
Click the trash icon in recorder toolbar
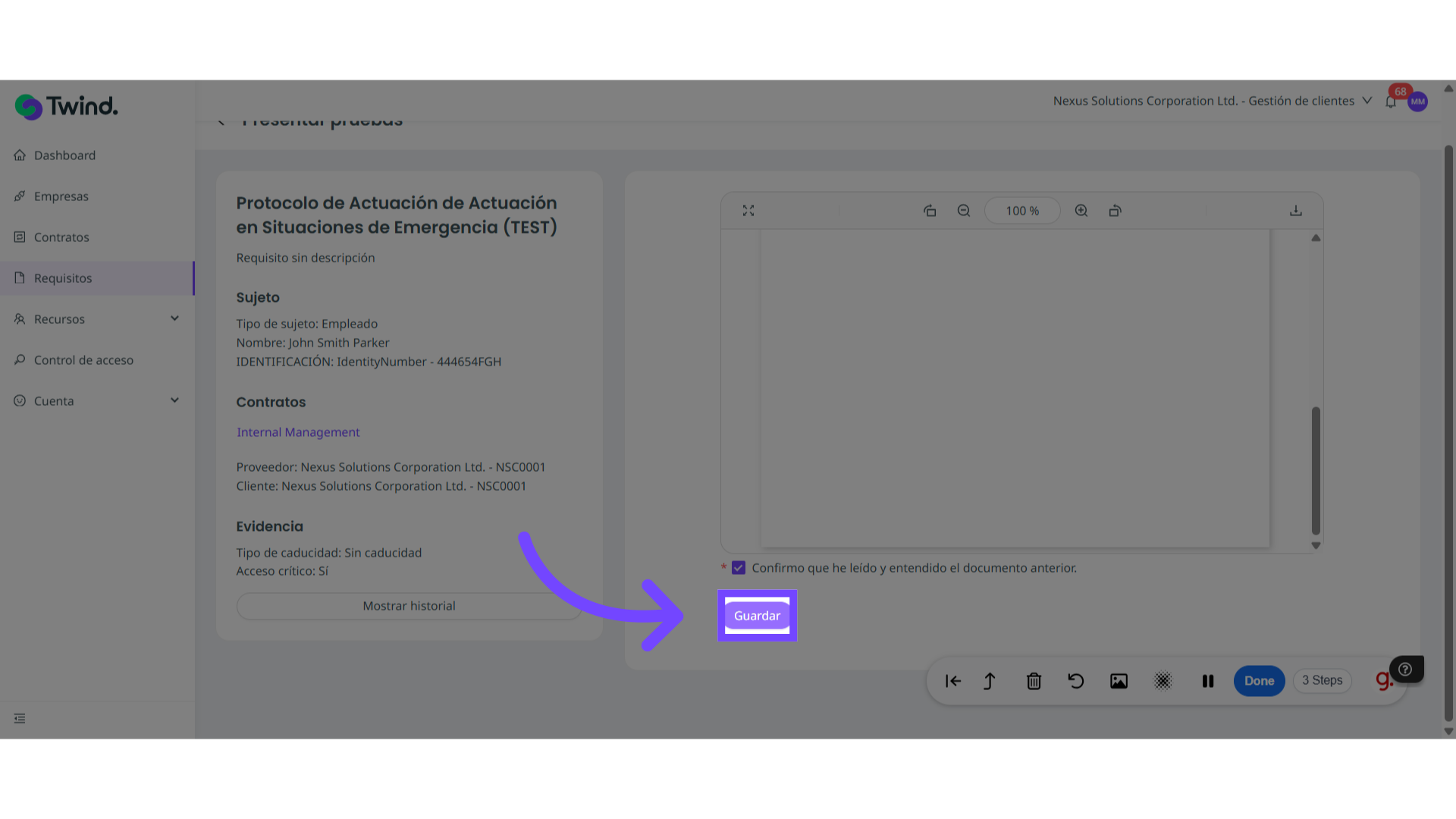click(1034, 681)
